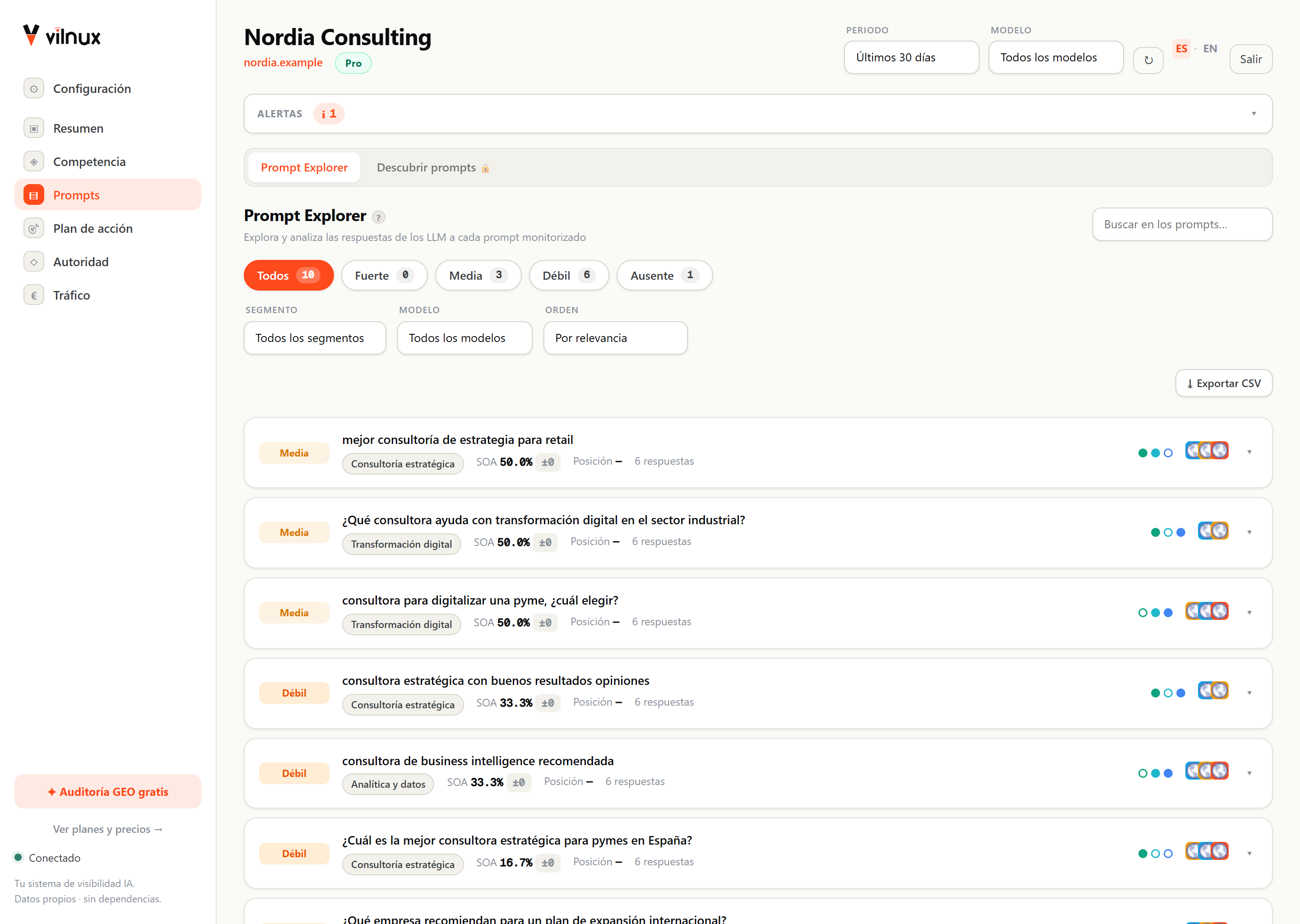1300x924 pixels.
Task: Click the Competencia sidebar icon
Action: coord(33,162)
